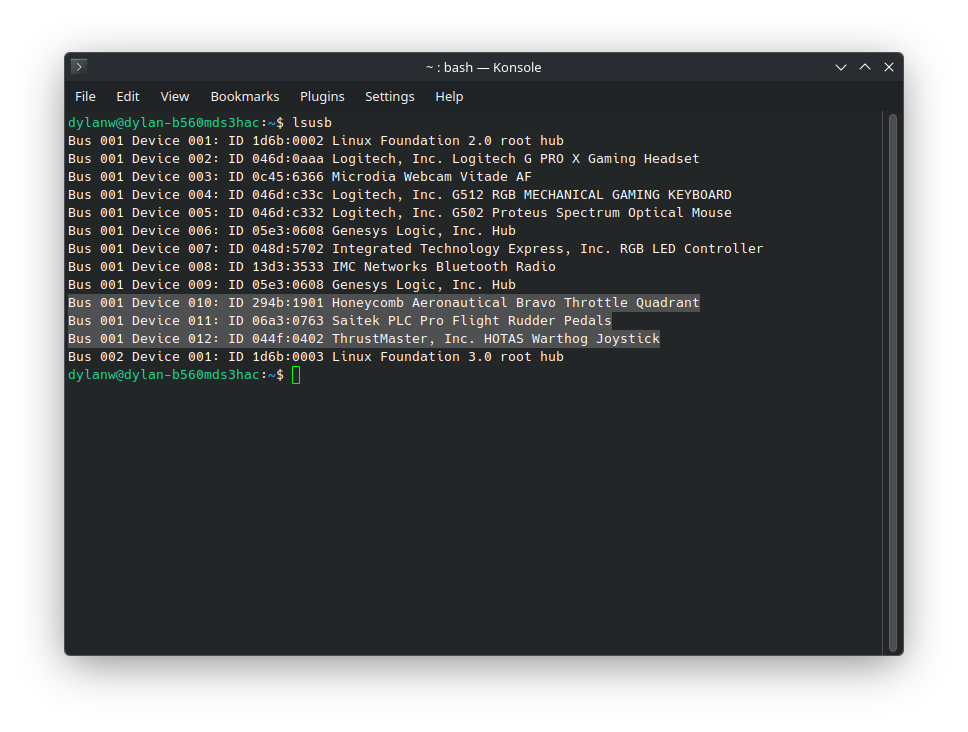
Task: Open the Plugins menu
Action: click(x=322, y=97)
